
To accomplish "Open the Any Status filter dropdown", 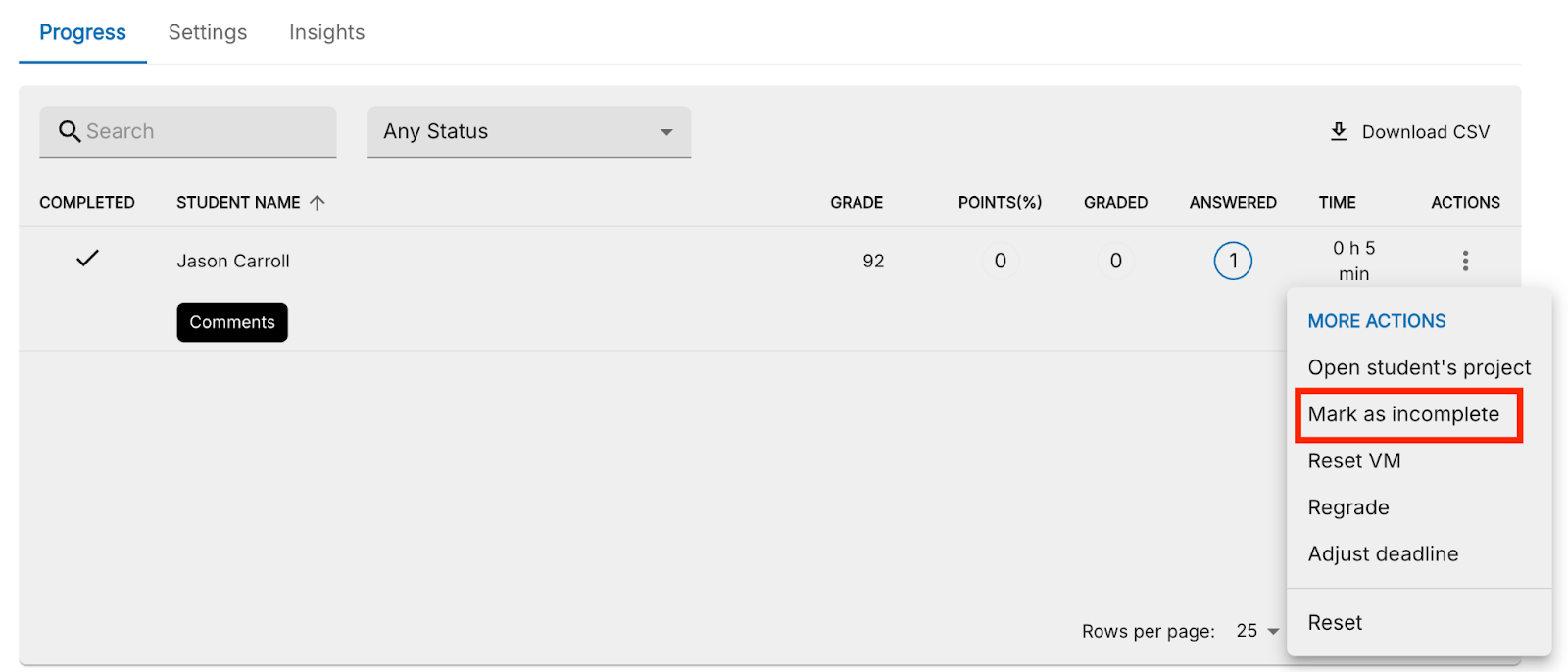I will 529,132.
